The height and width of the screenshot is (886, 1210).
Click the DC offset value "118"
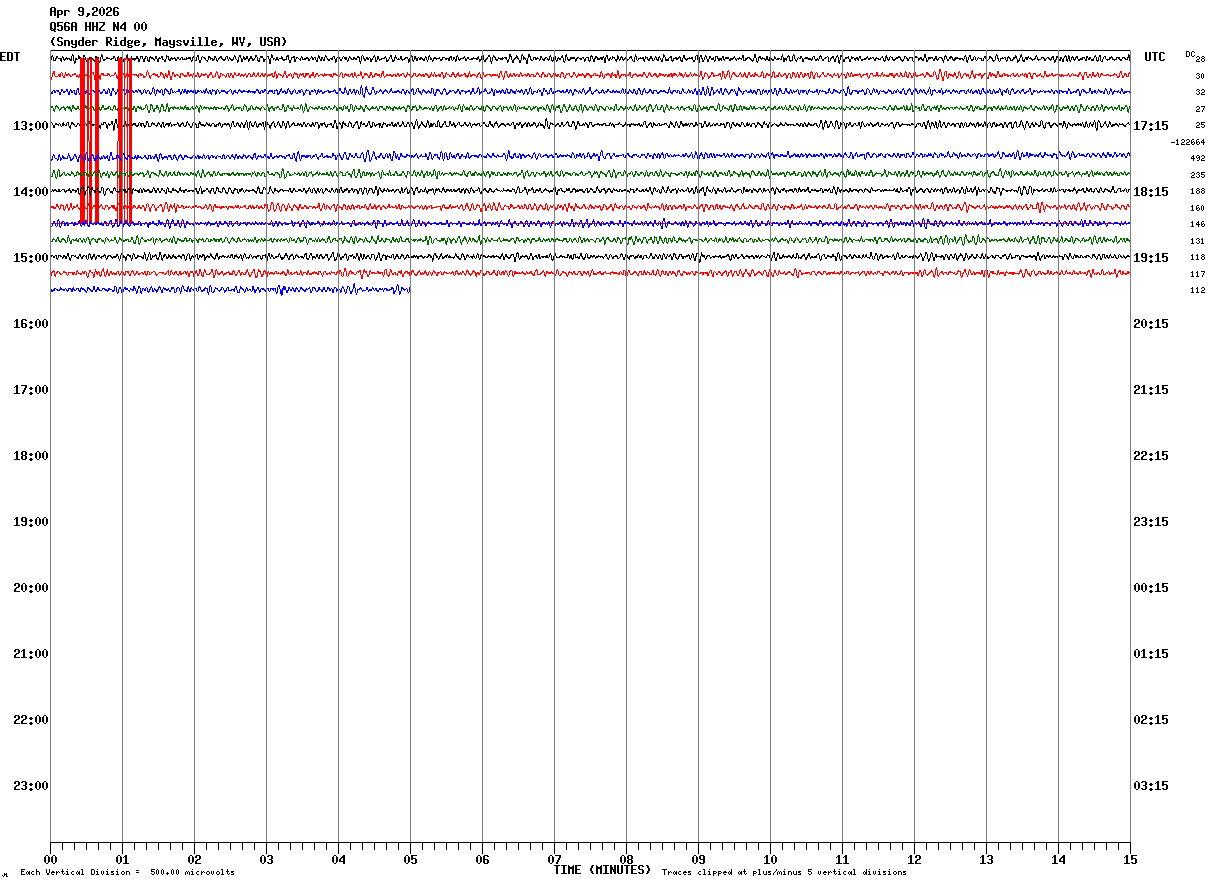tap(1198, 257)
